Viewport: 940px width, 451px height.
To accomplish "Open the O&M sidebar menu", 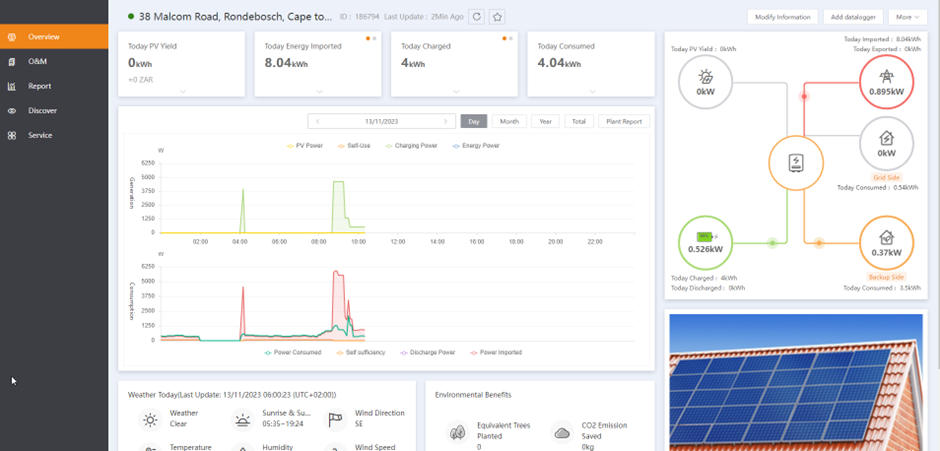I will 37,62.
